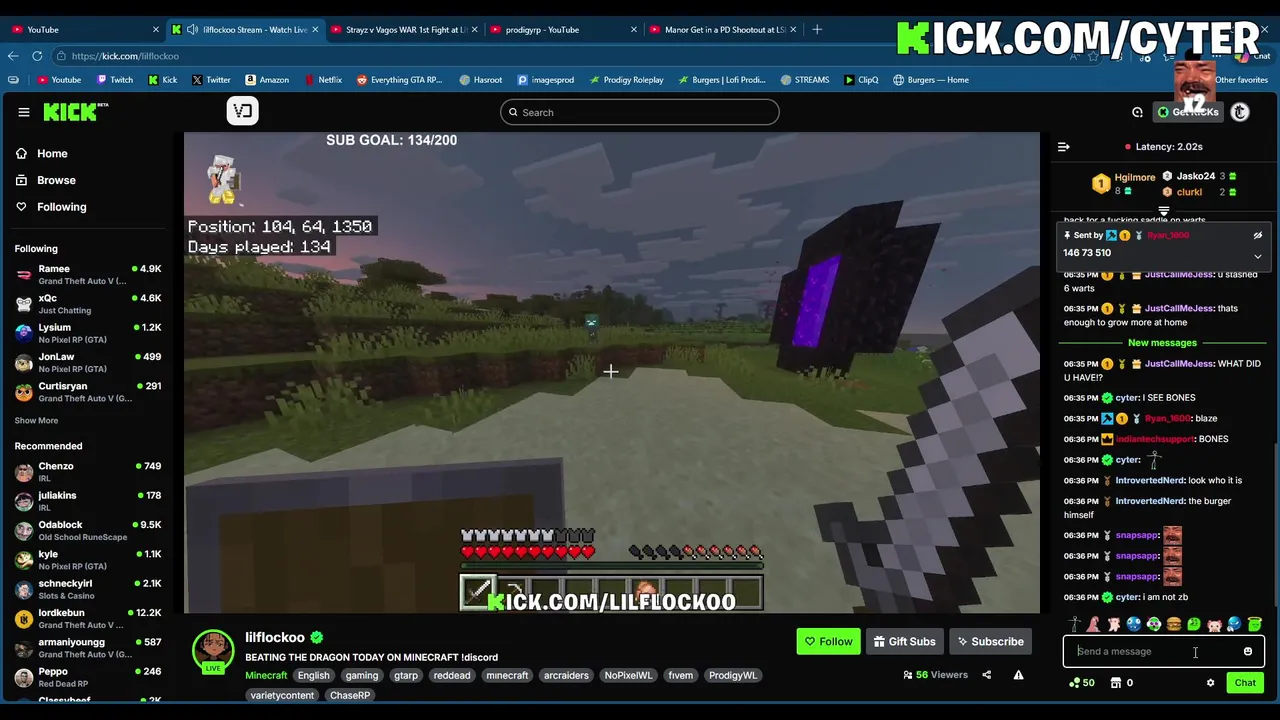Click the share icon beside viewers
Image resolution: width=1280 pixels, height=720 pixels.
click(x=986, y=675)
